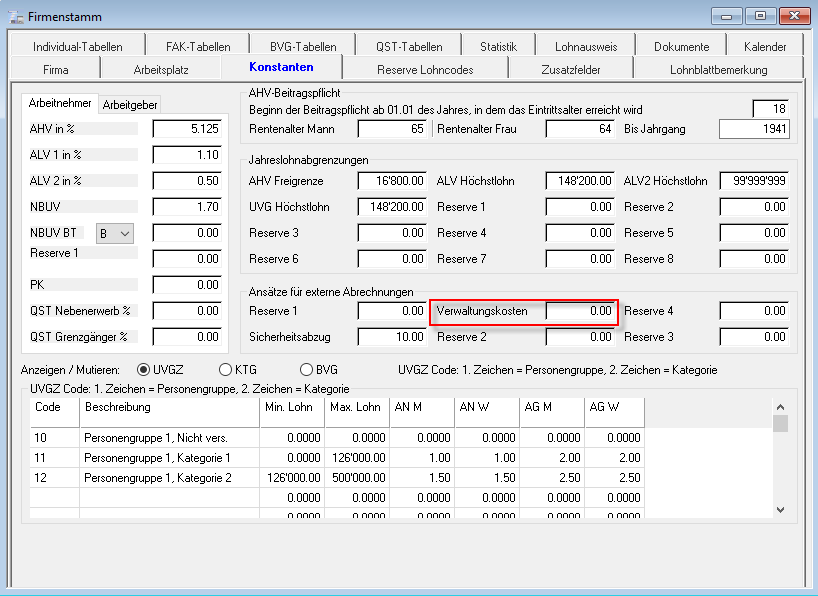This screenshot has width=818, height=596.
Task: Click the Max. Lohn column header
Action: [x=357, y=412]
